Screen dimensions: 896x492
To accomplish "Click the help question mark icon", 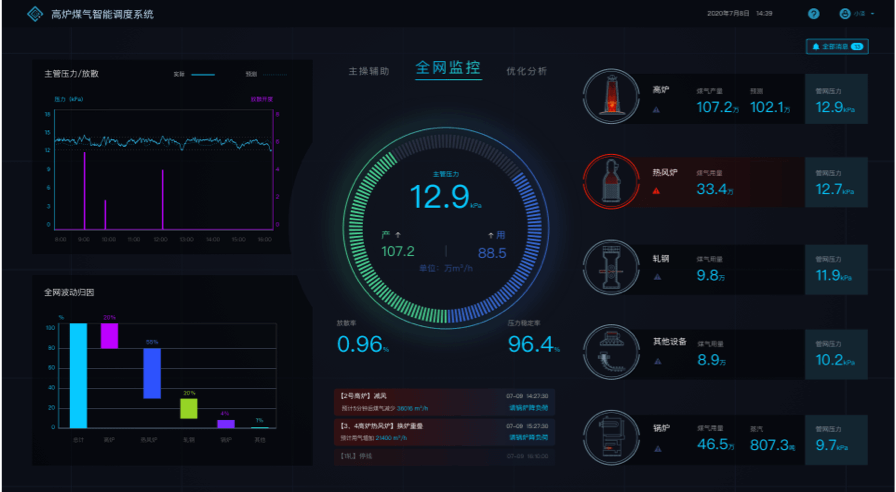I will (813, 14).
